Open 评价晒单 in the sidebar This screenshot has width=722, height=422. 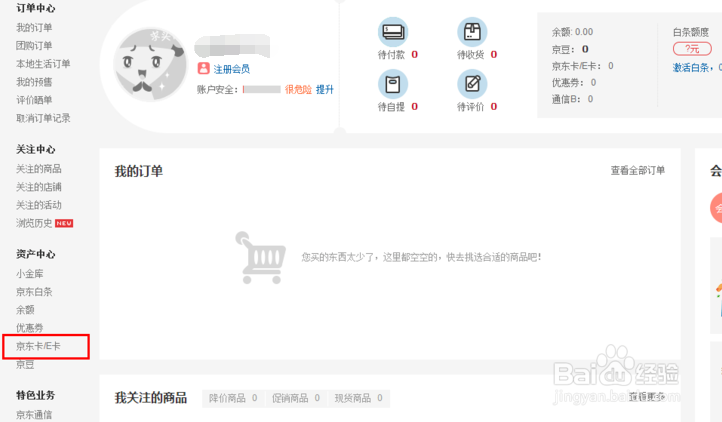pyautogui.click(x=34, y=100)
